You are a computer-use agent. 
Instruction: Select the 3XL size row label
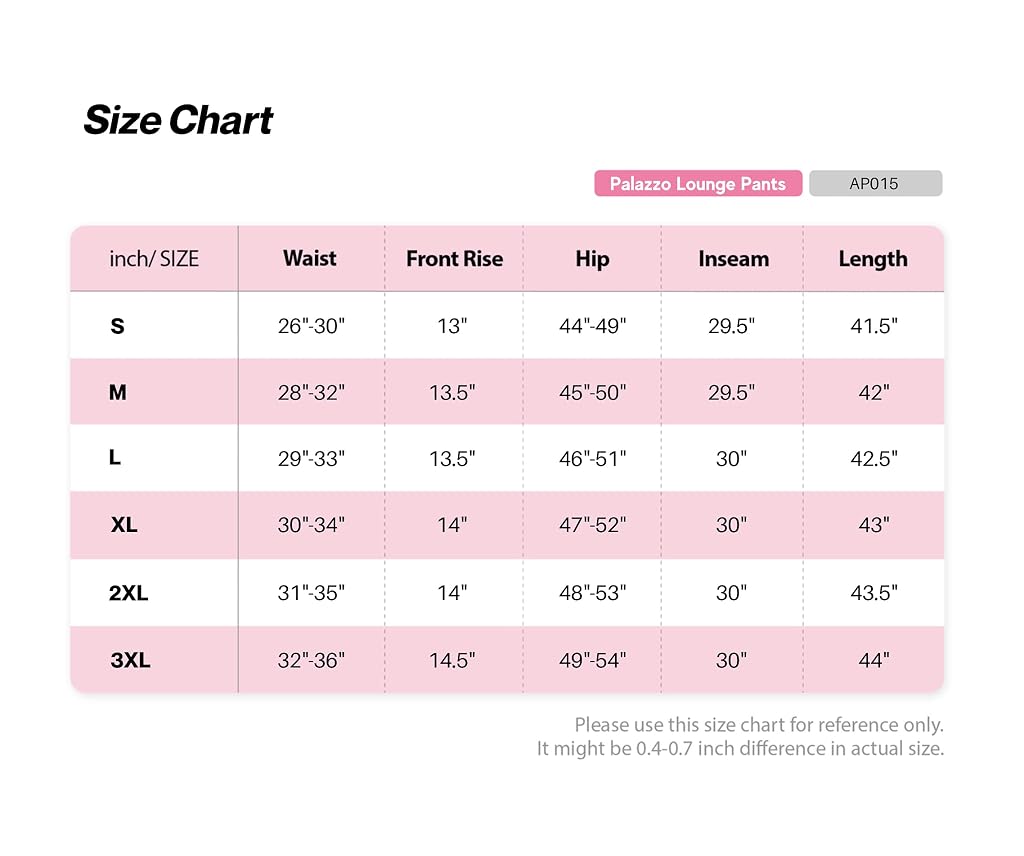tap(130, 660)
